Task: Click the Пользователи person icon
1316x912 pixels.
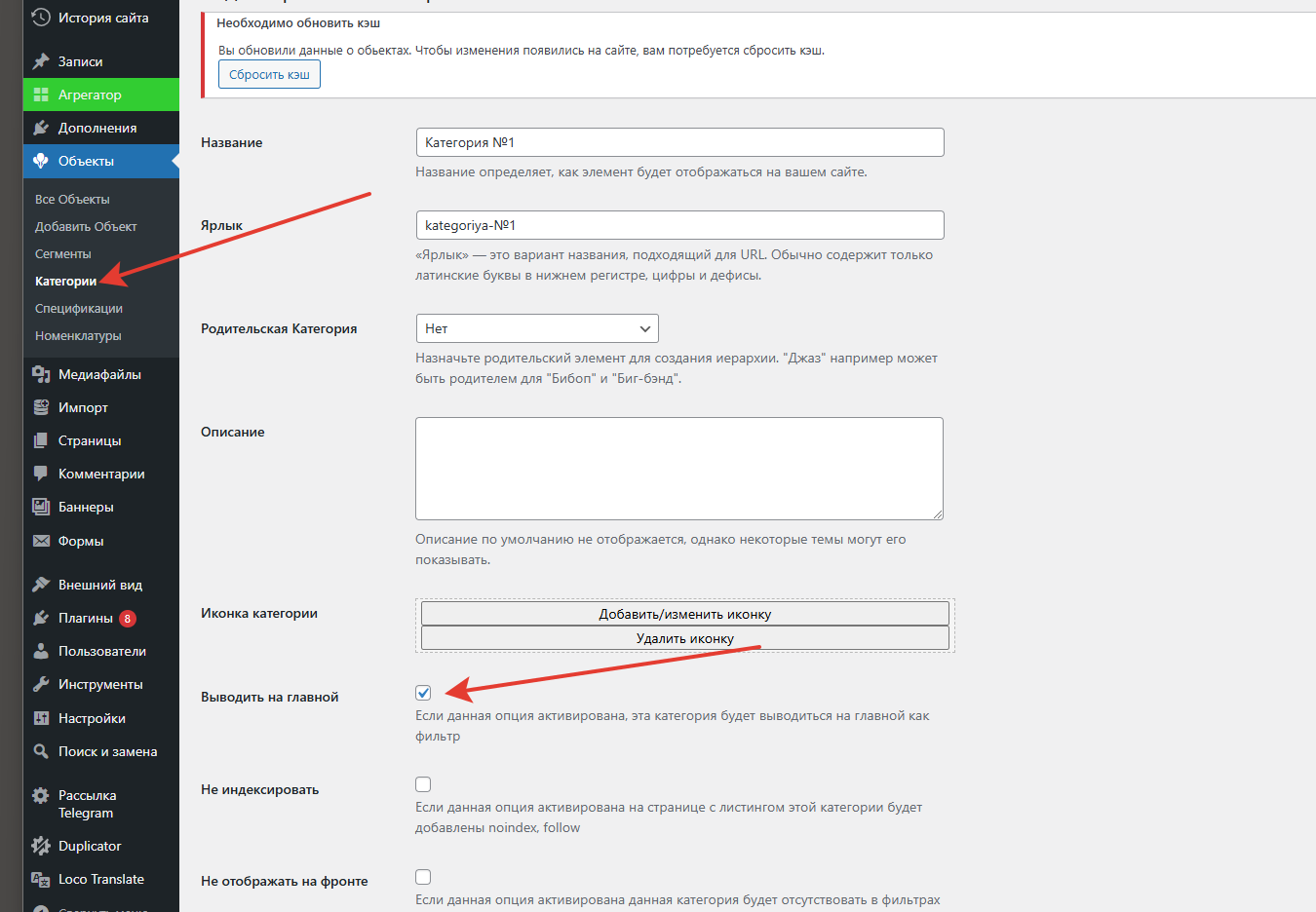Action: 41,651
